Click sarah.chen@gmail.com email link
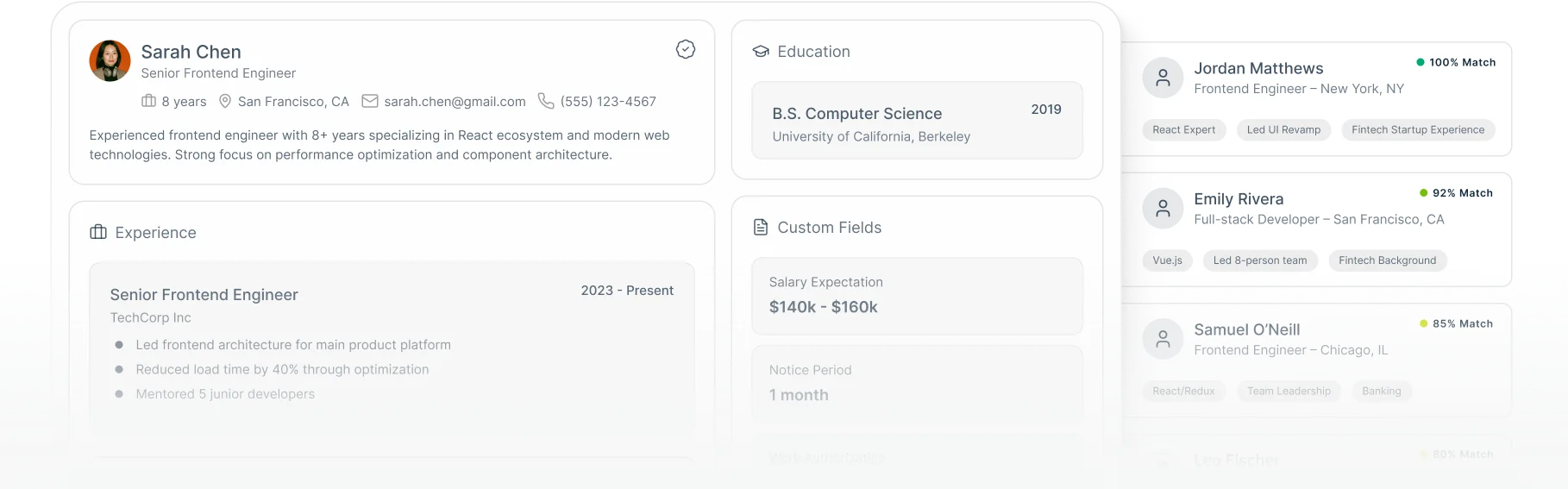The width and height of the screenshot is (1568, 489). [455, 102]
